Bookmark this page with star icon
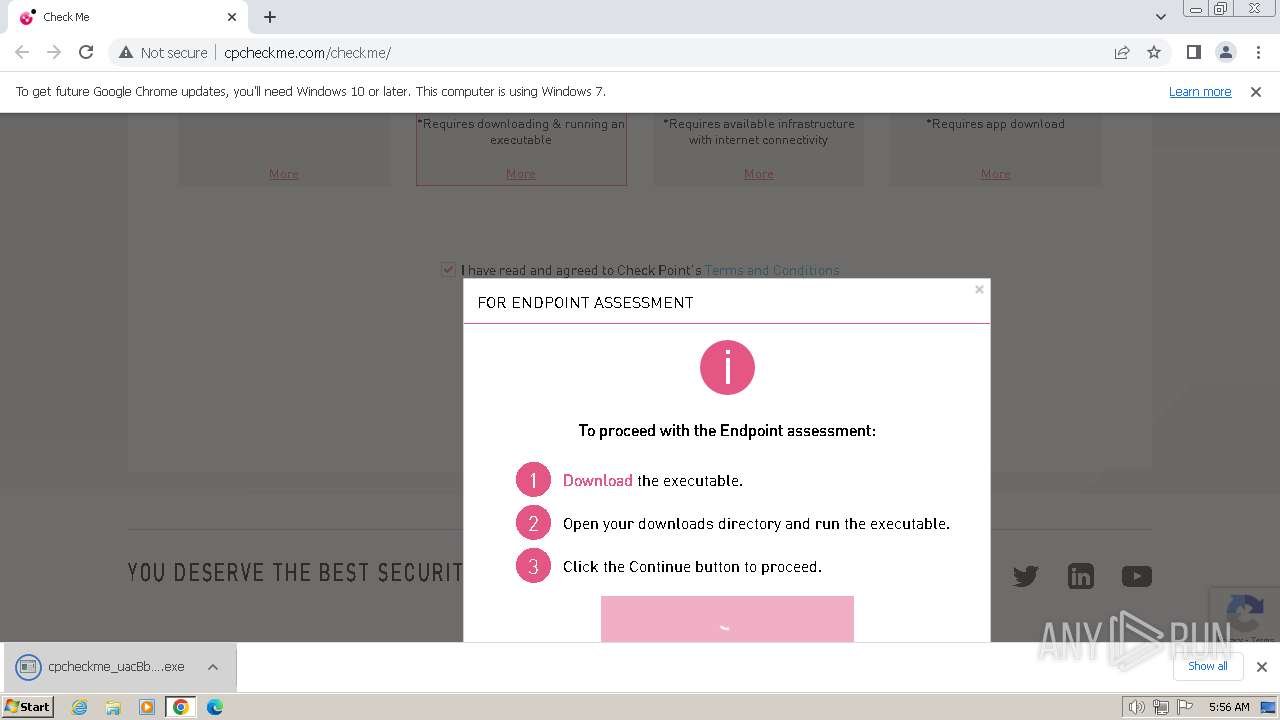The image size is (1280, 720). coord(1154,52)
